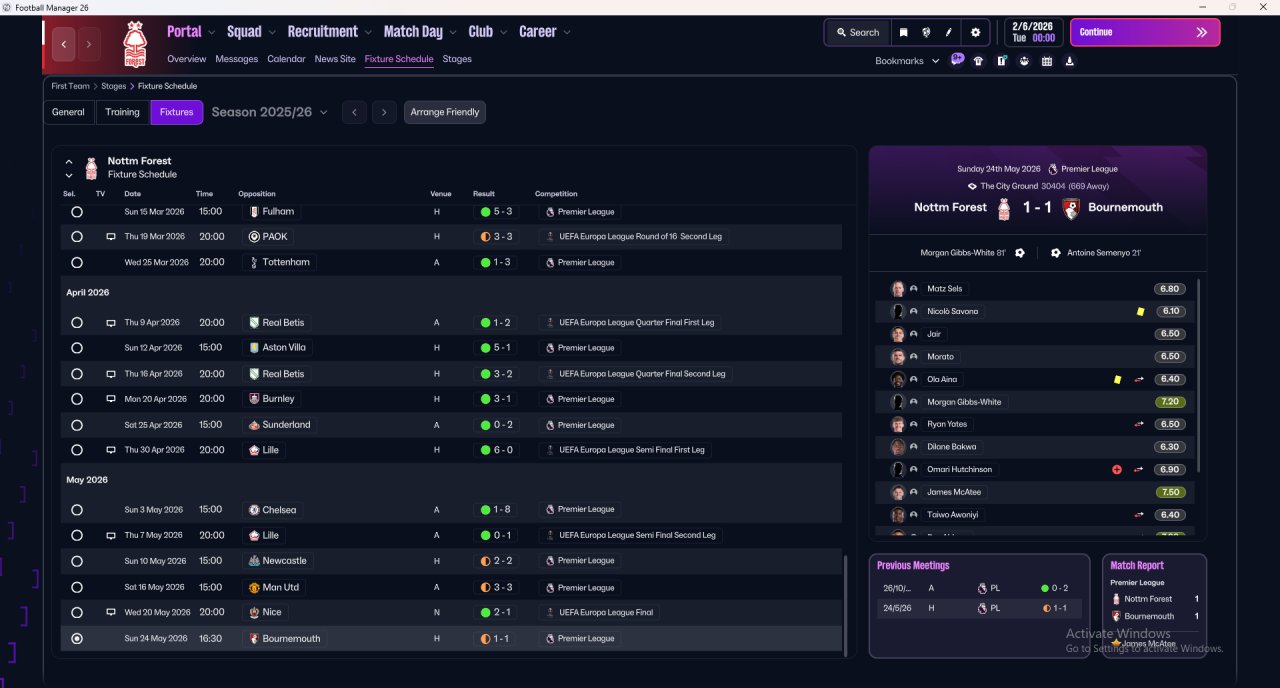This screenshot has width=1280, height=688.
Task: Click the pencil edit icon in toolbar
Action: (x=949, y=32)
